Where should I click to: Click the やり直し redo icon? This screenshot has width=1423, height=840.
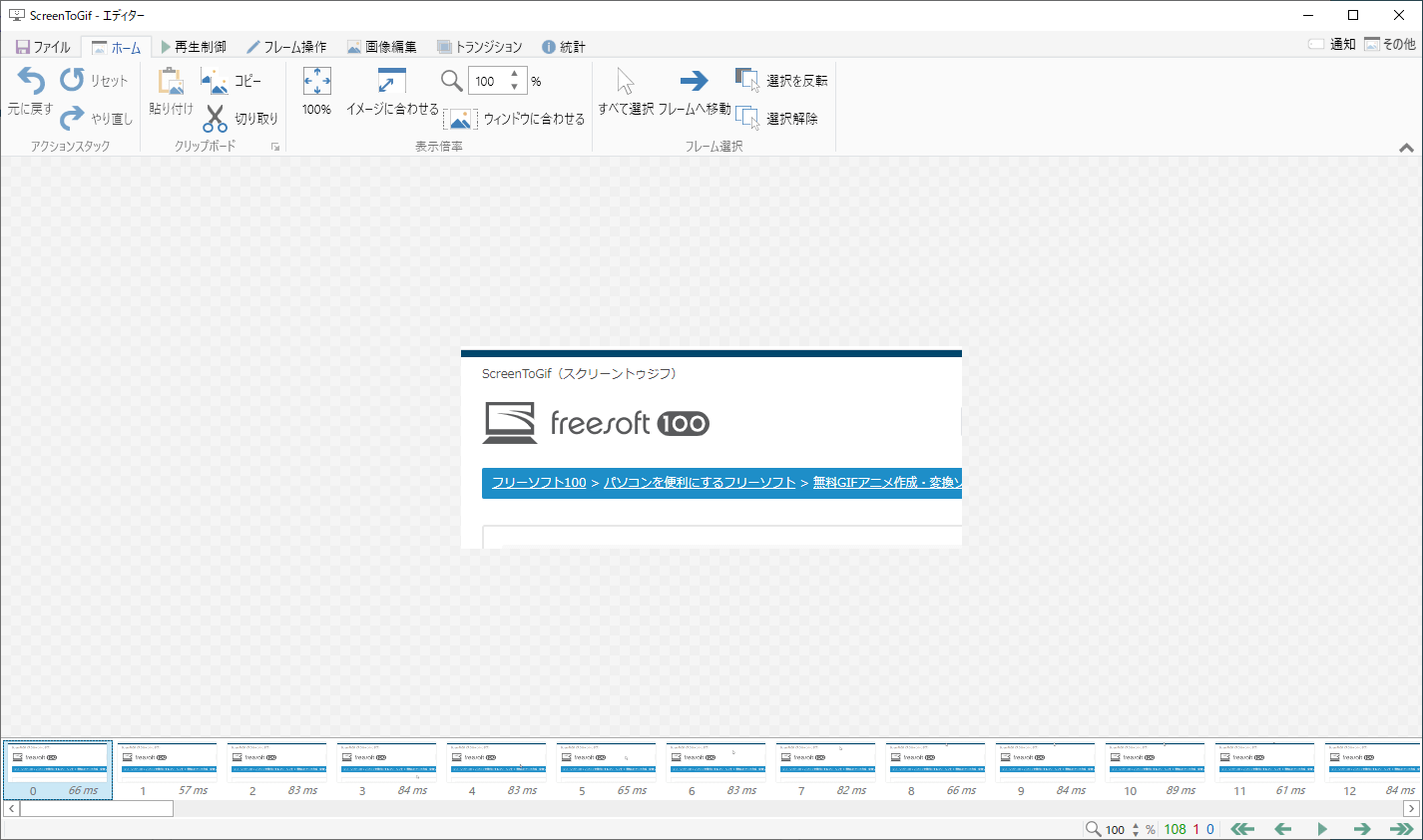tap(72, 118)
